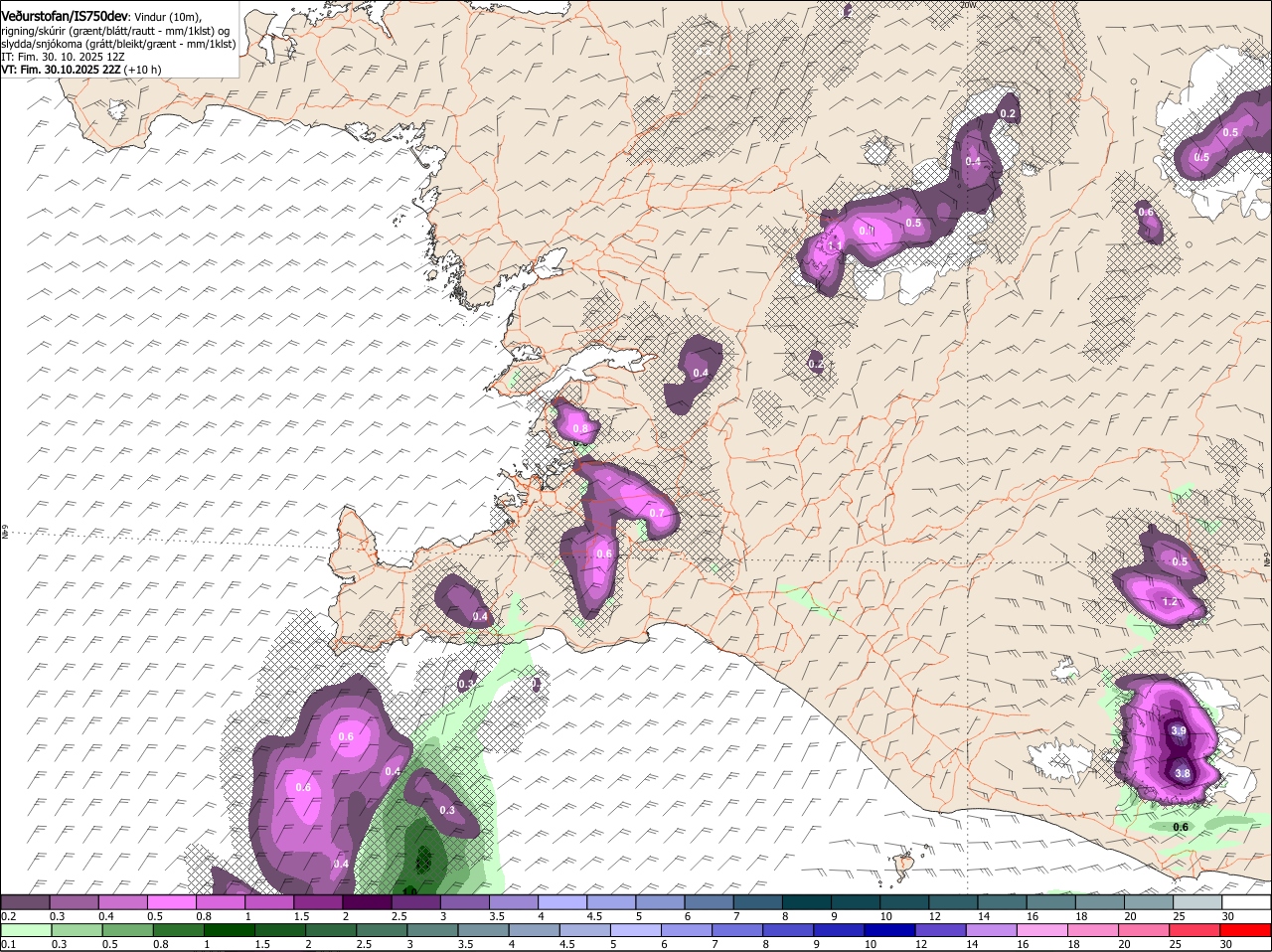Click the dark purple snow legend swatch labeled 2
This screenshot has width=1272, height=952.
(x=368, y=902)
